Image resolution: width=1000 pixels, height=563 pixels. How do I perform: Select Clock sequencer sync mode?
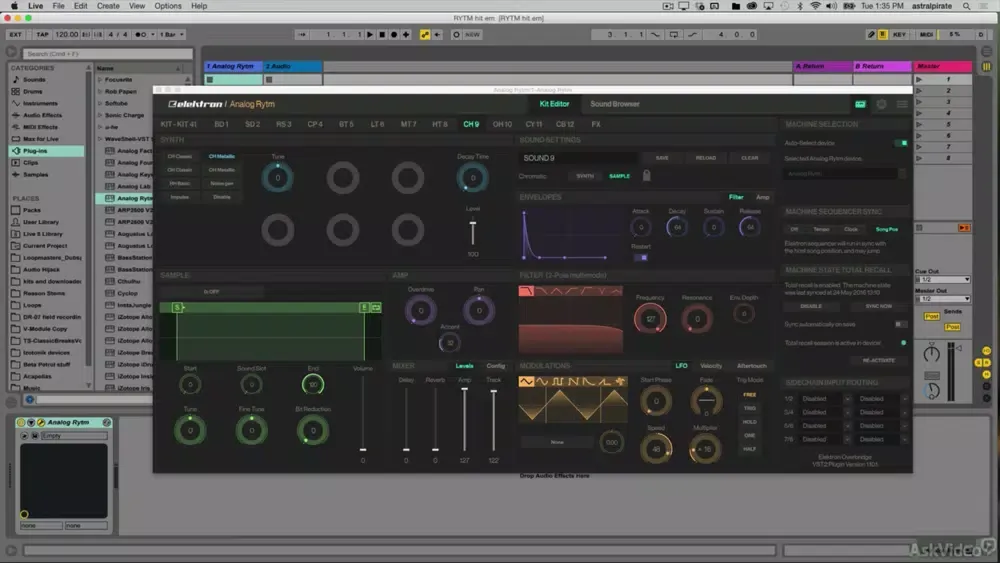coord(851,229)
